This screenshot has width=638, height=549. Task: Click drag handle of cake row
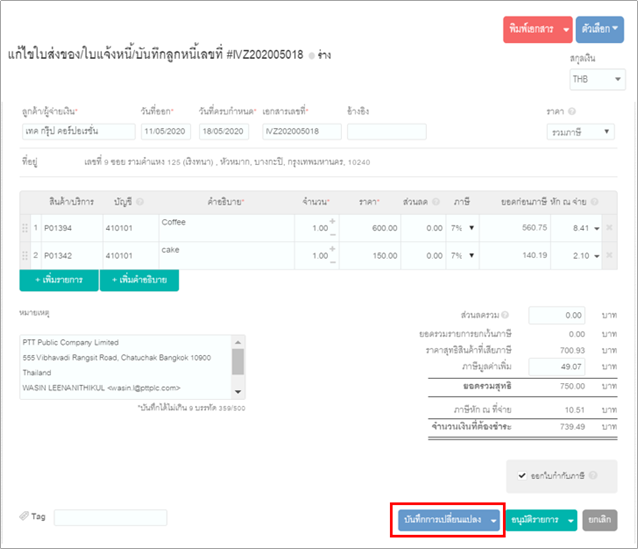(x=25, y=256)
